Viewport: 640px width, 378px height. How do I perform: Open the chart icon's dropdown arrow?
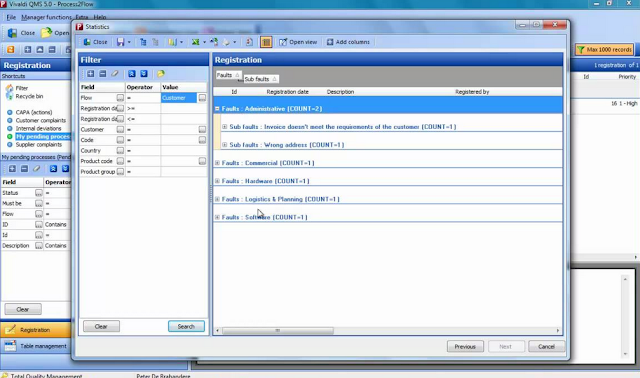click(181, 42)
